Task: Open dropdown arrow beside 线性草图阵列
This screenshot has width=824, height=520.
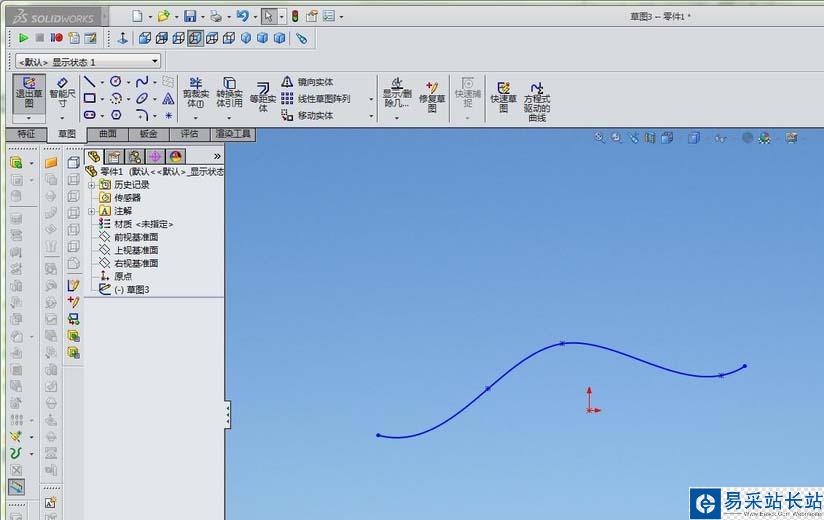Action: coord(371,99)
